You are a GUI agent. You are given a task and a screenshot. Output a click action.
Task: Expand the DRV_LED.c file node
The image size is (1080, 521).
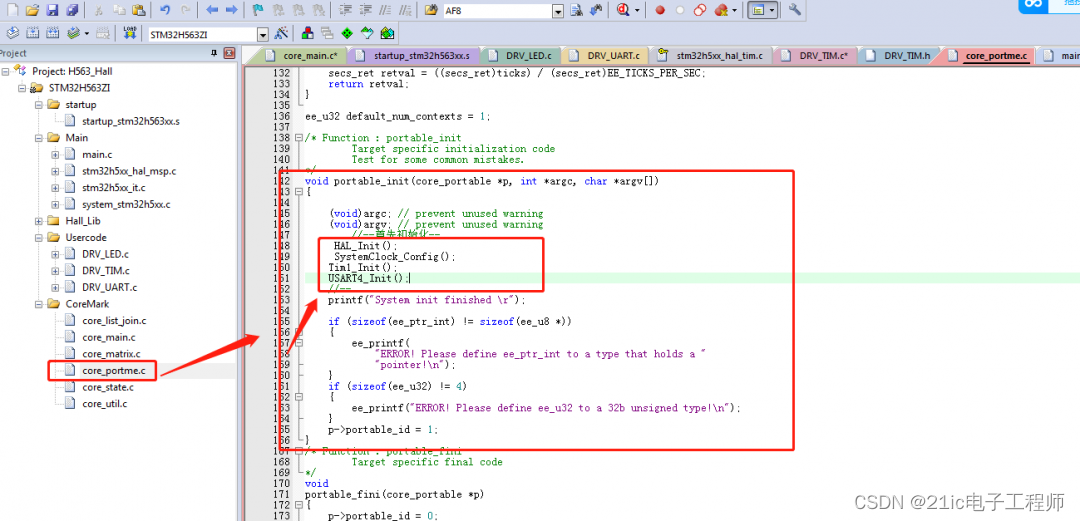(55, 254)
